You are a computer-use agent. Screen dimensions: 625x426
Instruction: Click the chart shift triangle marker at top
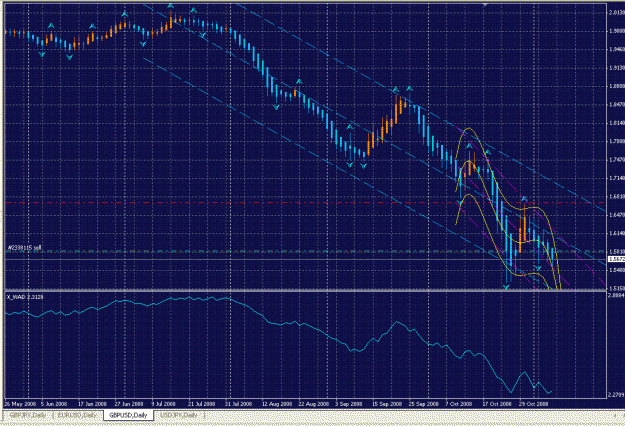tap(485, 4)
